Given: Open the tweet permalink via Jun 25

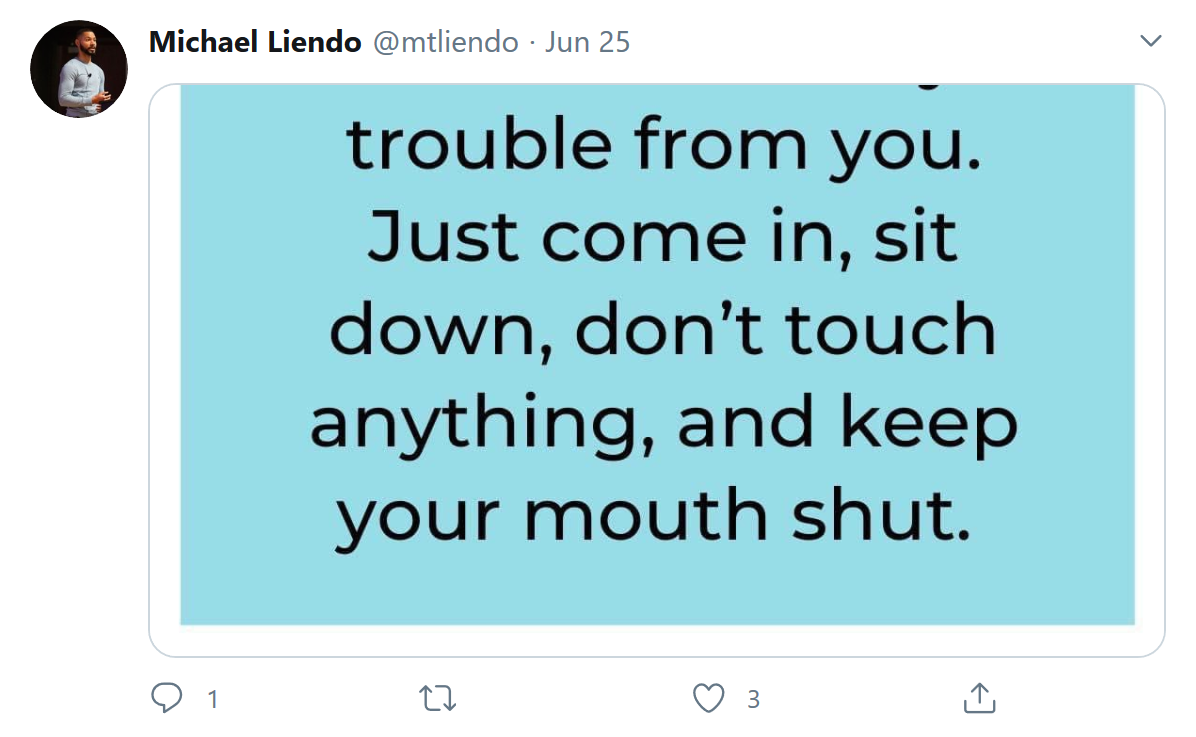Looking at the screenshot, I should [587, 42].
